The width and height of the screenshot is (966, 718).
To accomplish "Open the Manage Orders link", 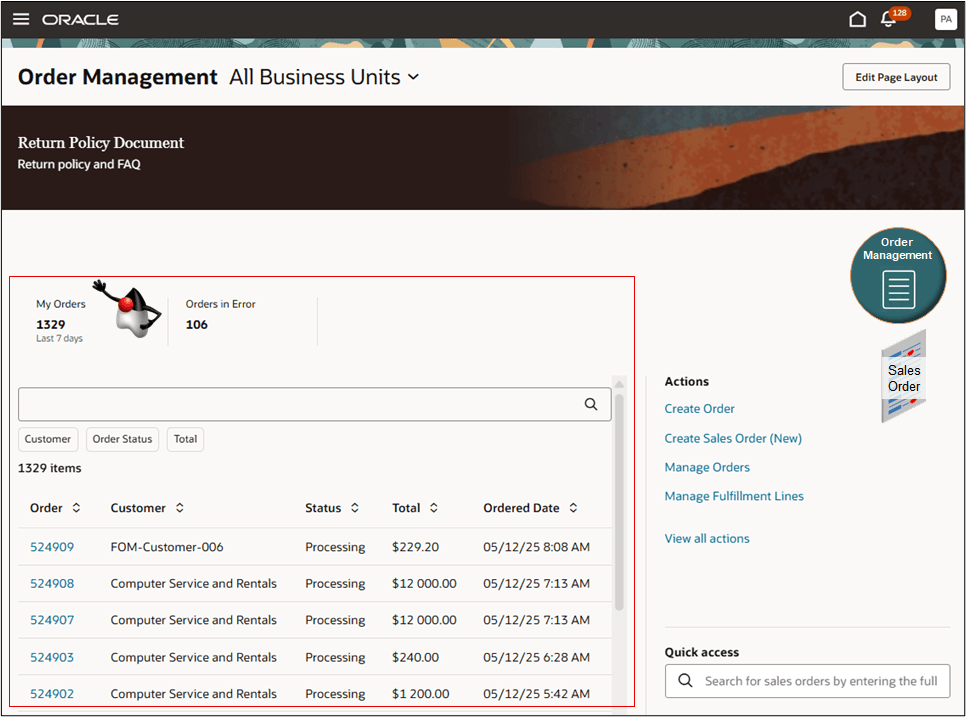I will tap(707, 467).
